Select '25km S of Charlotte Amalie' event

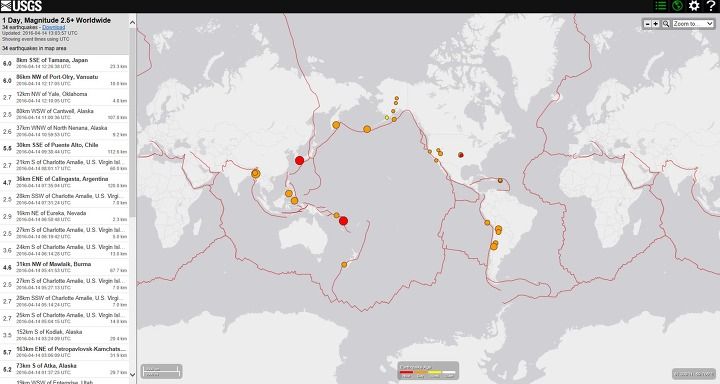click(65, 318)
